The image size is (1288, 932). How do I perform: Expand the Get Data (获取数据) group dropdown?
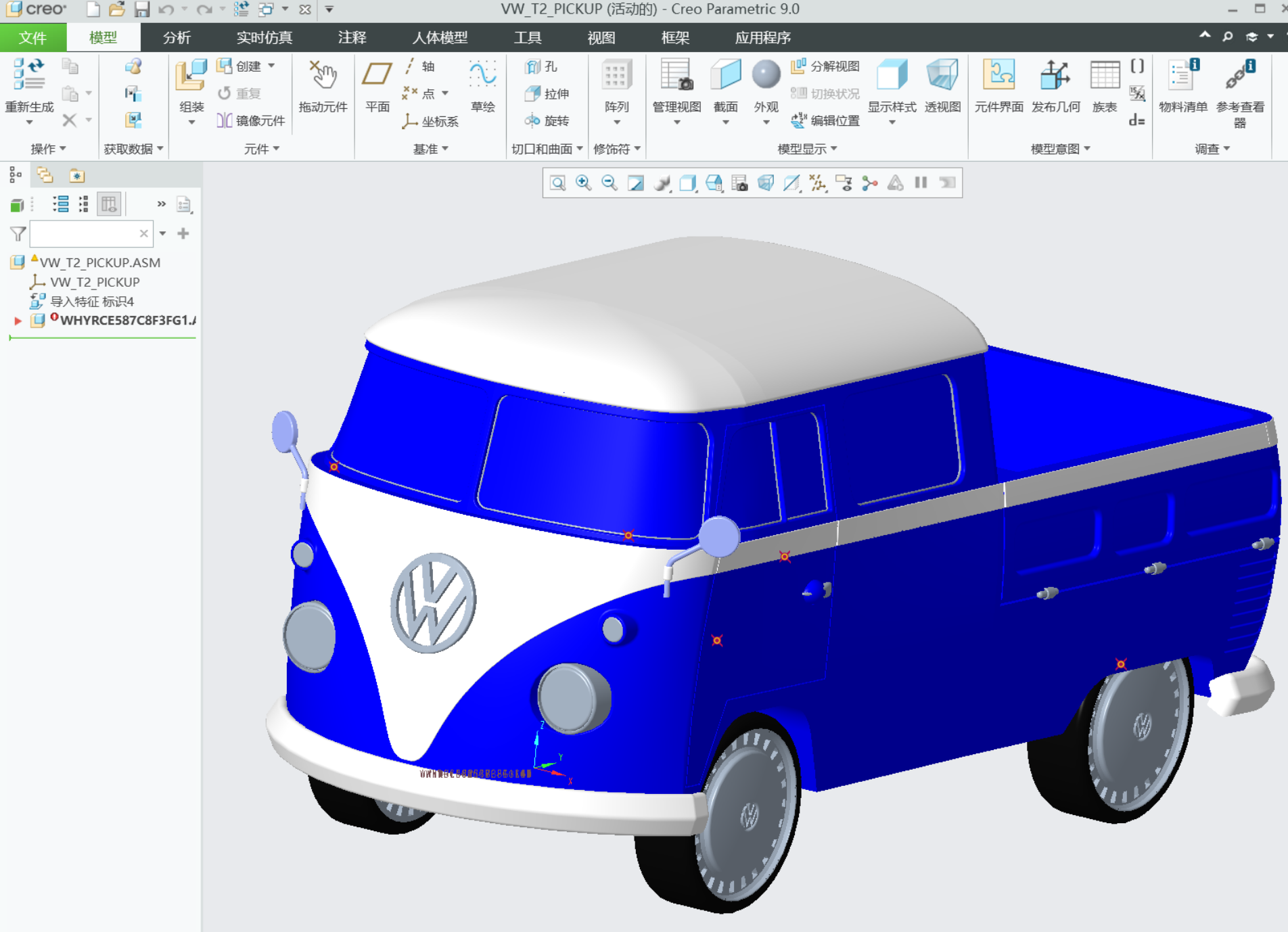133,149
